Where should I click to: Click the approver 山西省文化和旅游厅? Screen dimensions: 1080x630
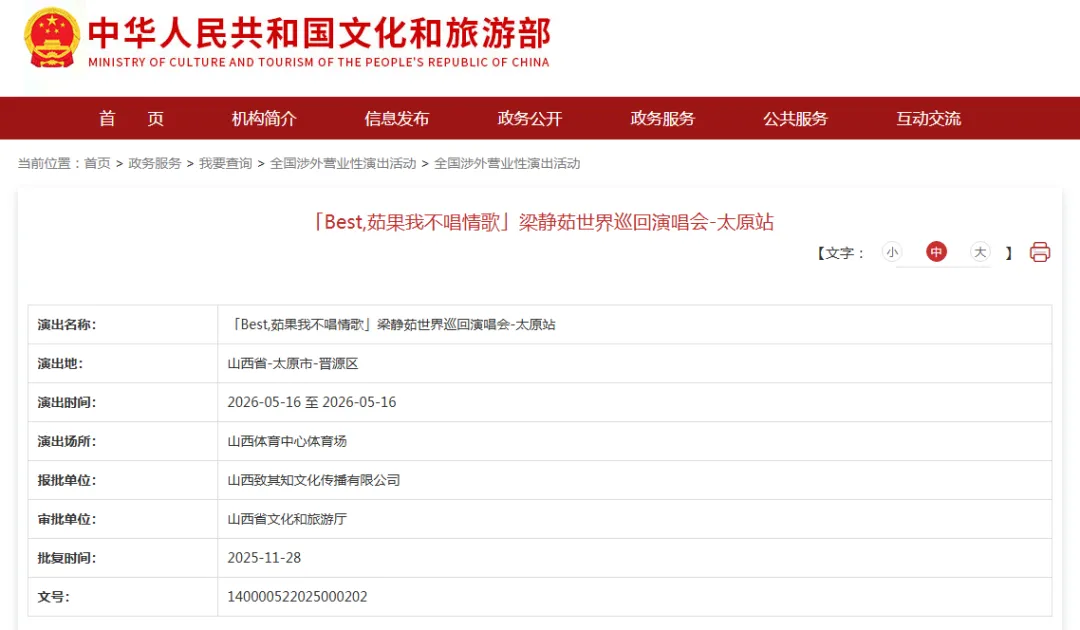pyautogui.click(x=287, y=519)
